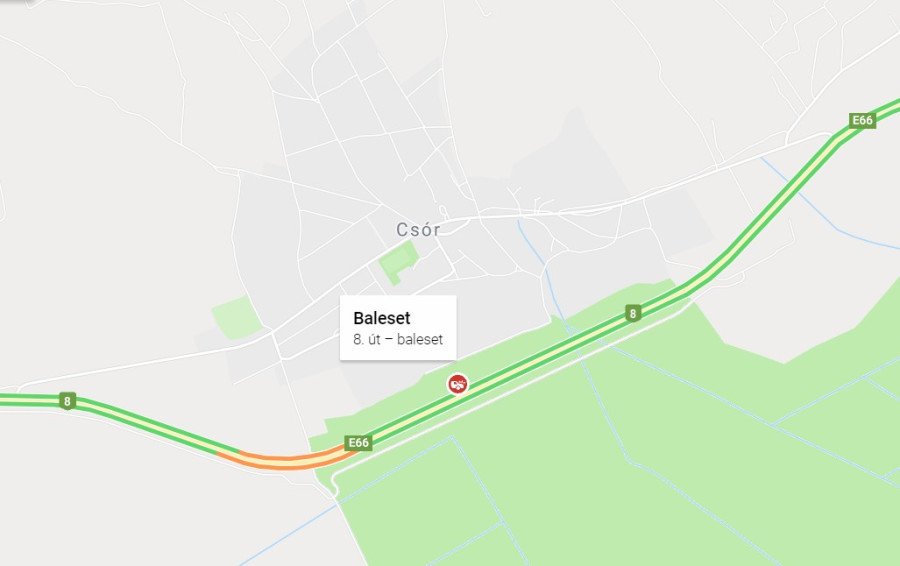Click the red accident marker on road 8
This screenshot has width=900, height=566.
click(457, 384)
